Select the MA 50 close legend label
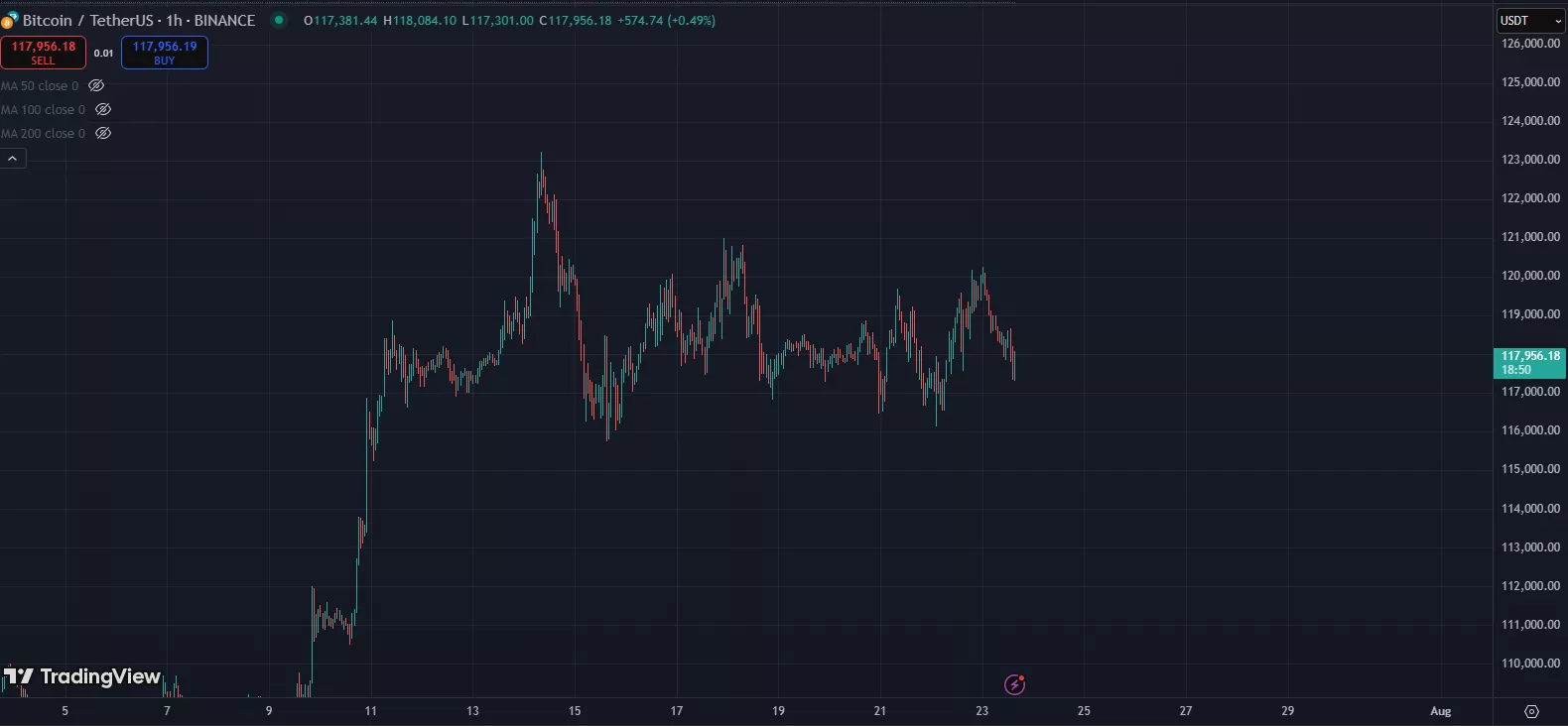Image resolution: width=1568 pixels, height=726 pixels. point(40,86)
